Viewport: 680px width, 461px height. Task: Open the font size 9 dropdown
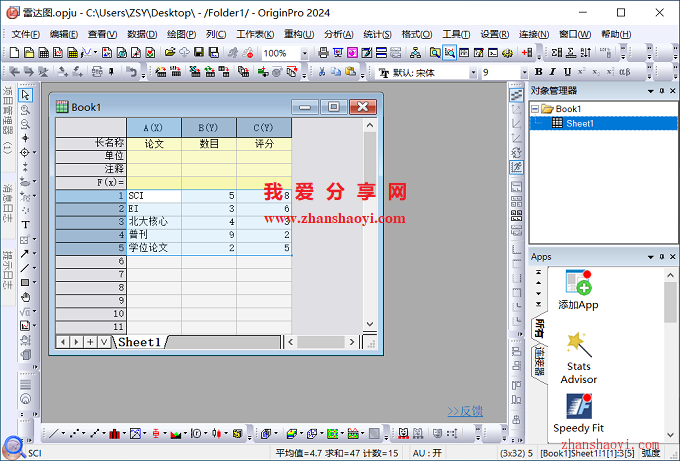524,72
